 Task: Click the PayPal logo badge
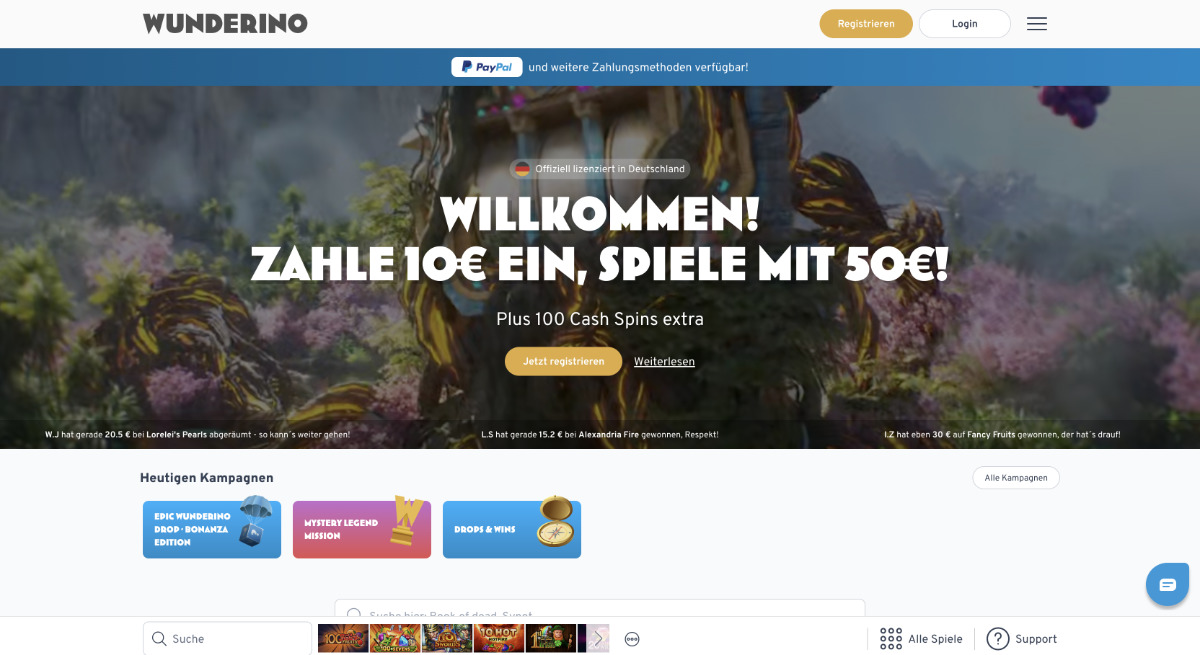pos(487,67)
